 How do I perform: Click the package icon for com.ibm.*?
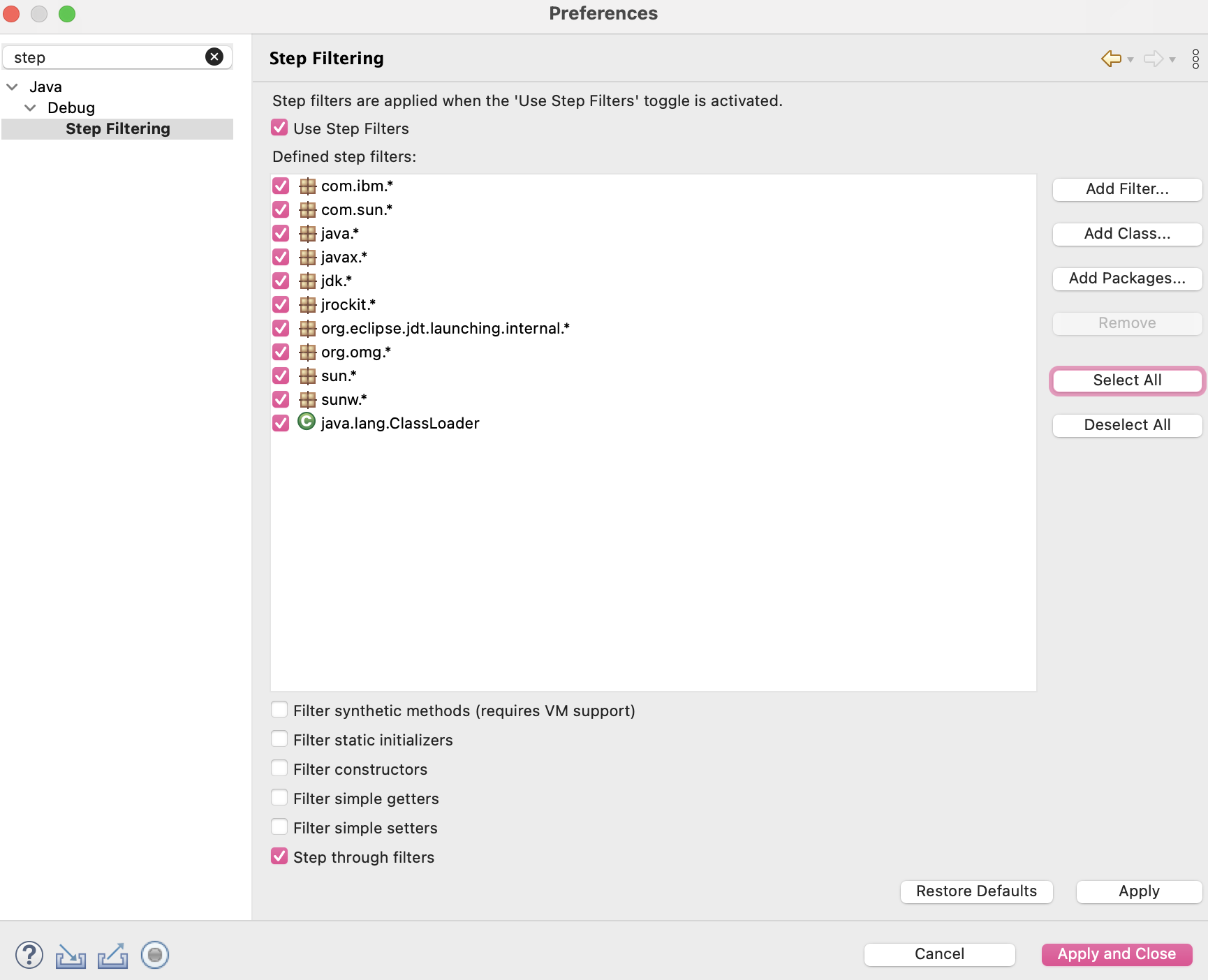click(307, 186)
